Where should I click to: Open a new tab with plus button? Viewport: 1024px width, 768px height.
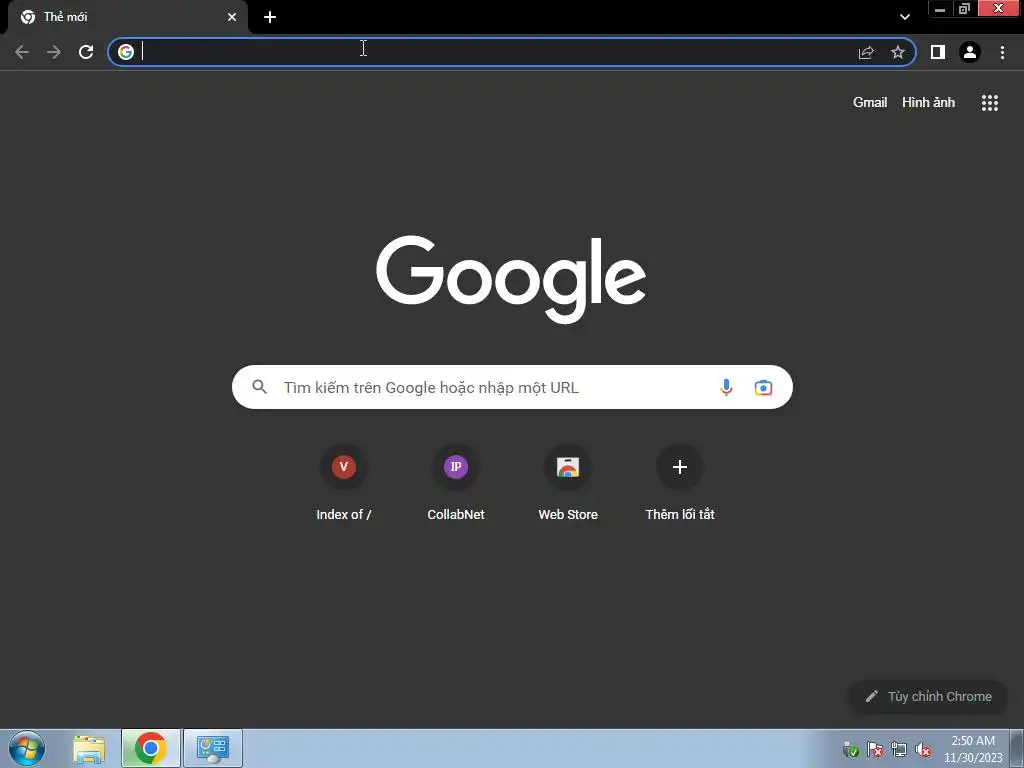[x=270, y=17]
